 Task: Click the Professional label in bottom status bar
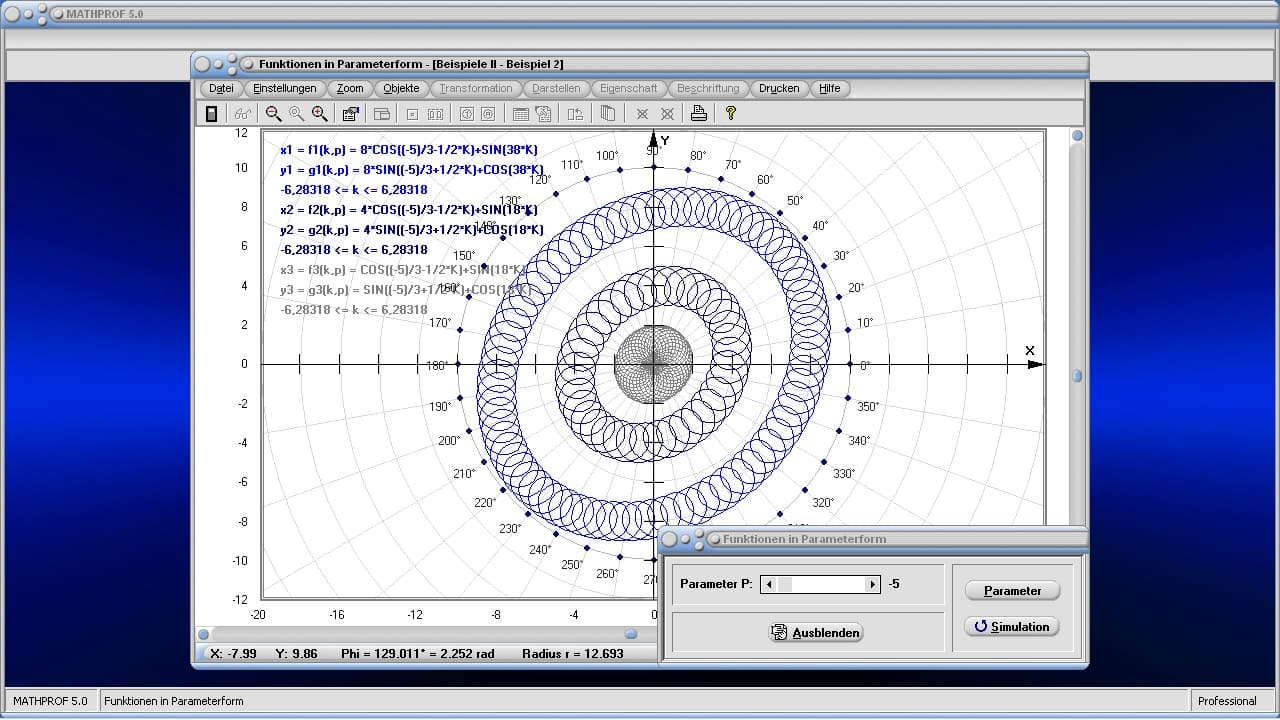(x=1227, y=701)
